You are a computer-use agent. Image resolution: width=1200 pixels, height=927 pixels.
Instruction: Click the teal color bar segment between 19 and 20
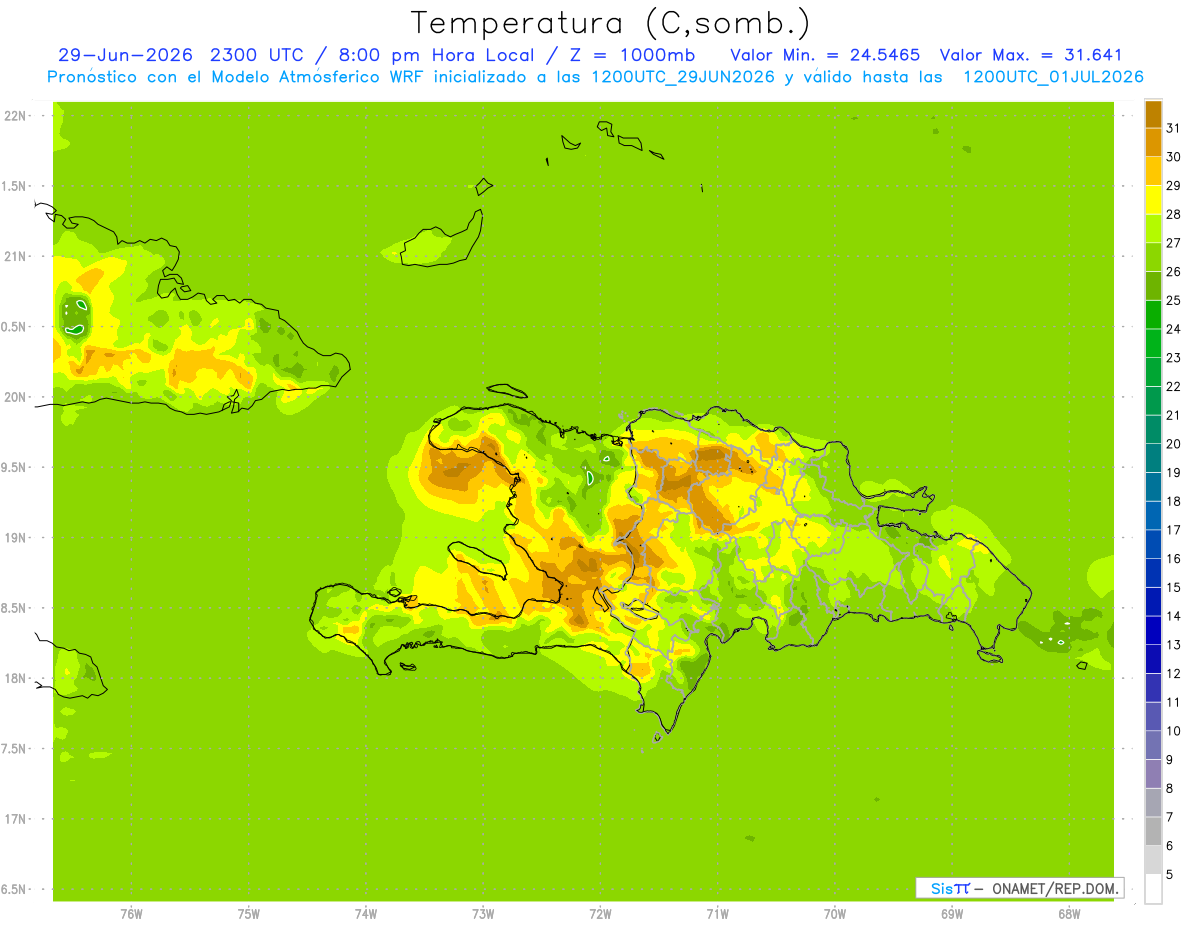(1153, 458)
